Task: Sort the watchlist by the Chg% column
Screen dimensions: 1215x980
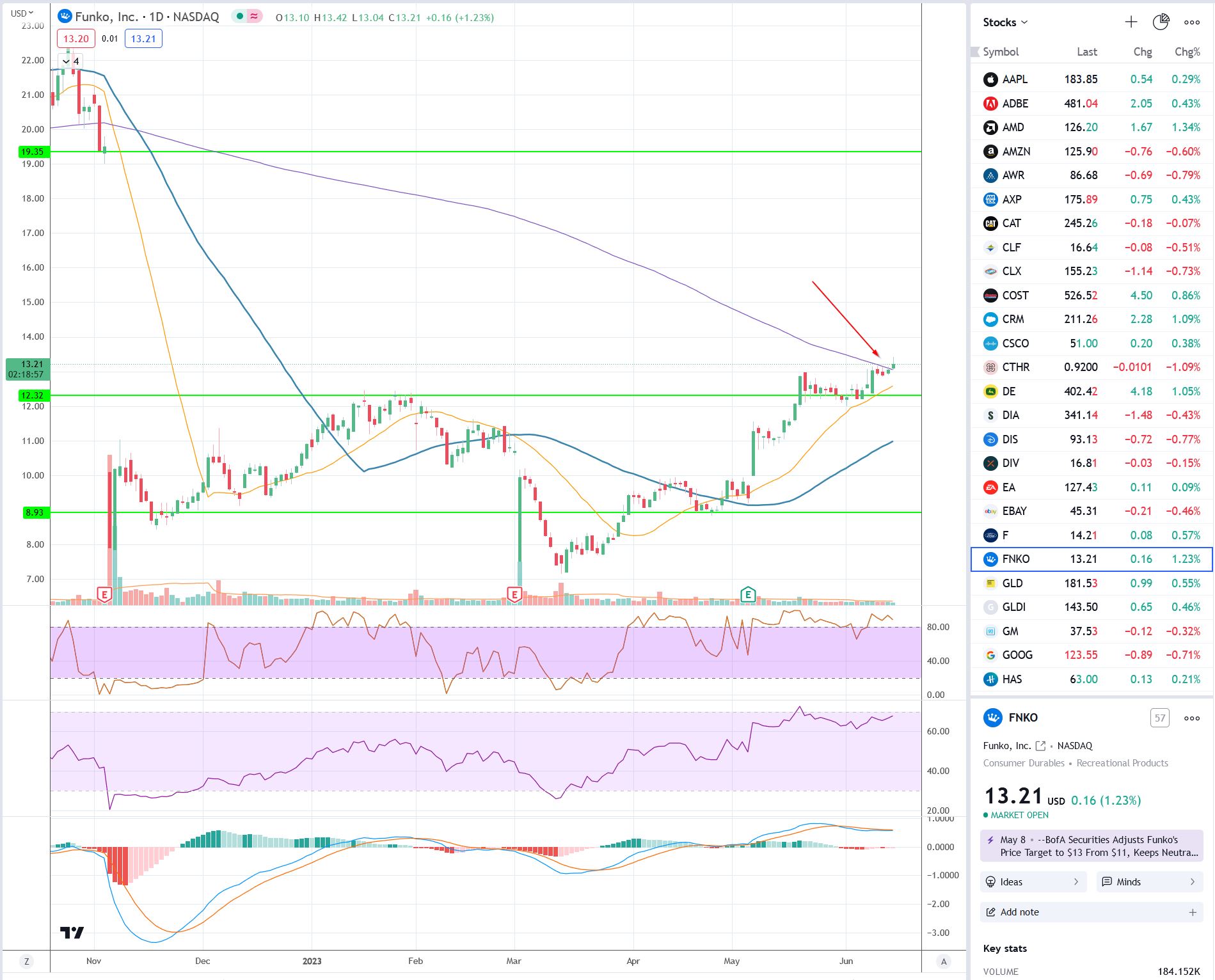Action: point(1187,52)
